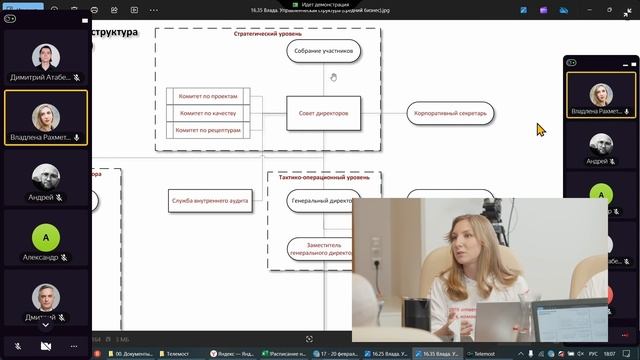Maximize the right call panel

pyautogui.click(x=634, y=64)
